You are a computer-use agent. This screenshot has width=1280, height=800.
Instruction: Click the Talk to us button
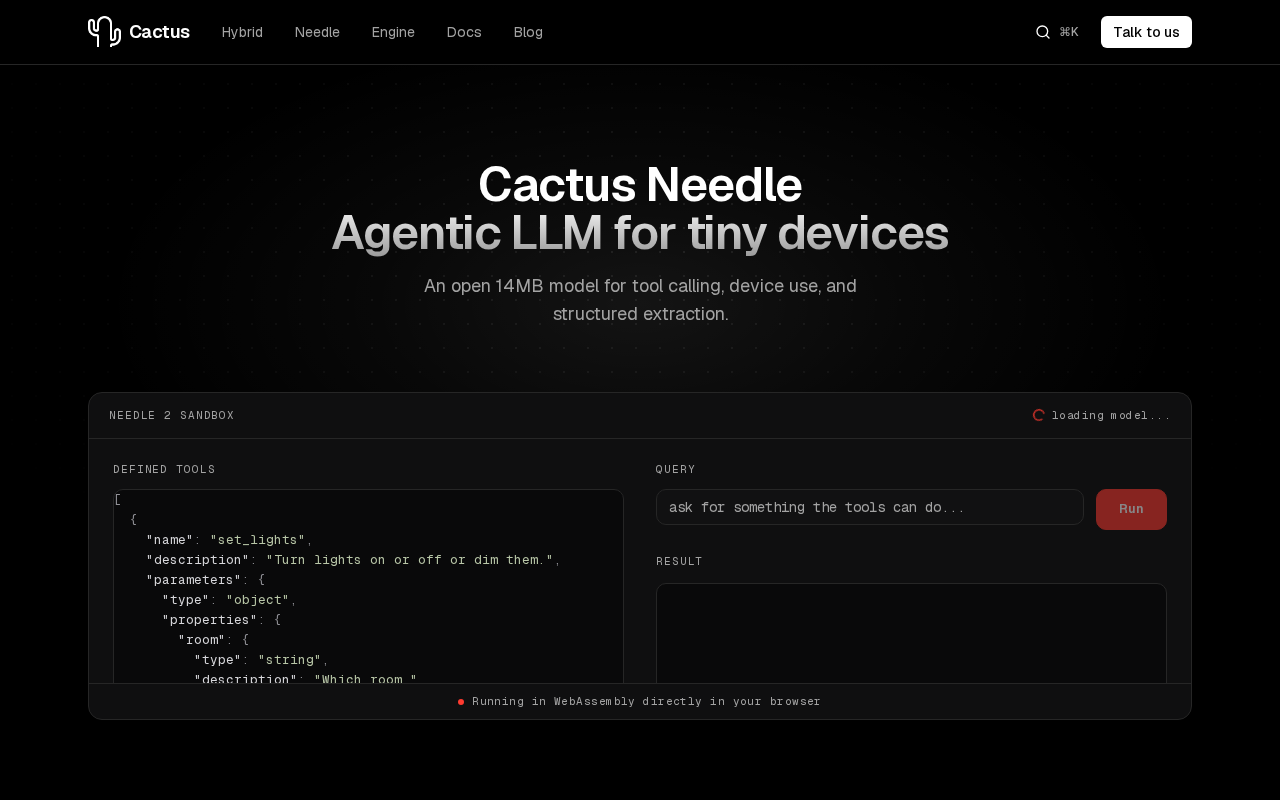[1146, 32]
